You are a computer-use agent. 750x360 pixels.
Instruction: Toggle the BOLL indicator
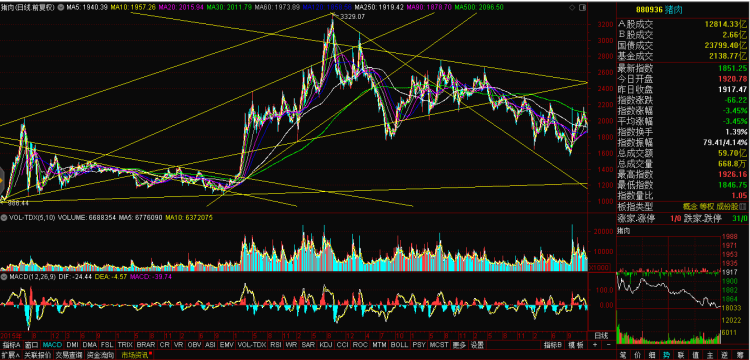point(399,345)
